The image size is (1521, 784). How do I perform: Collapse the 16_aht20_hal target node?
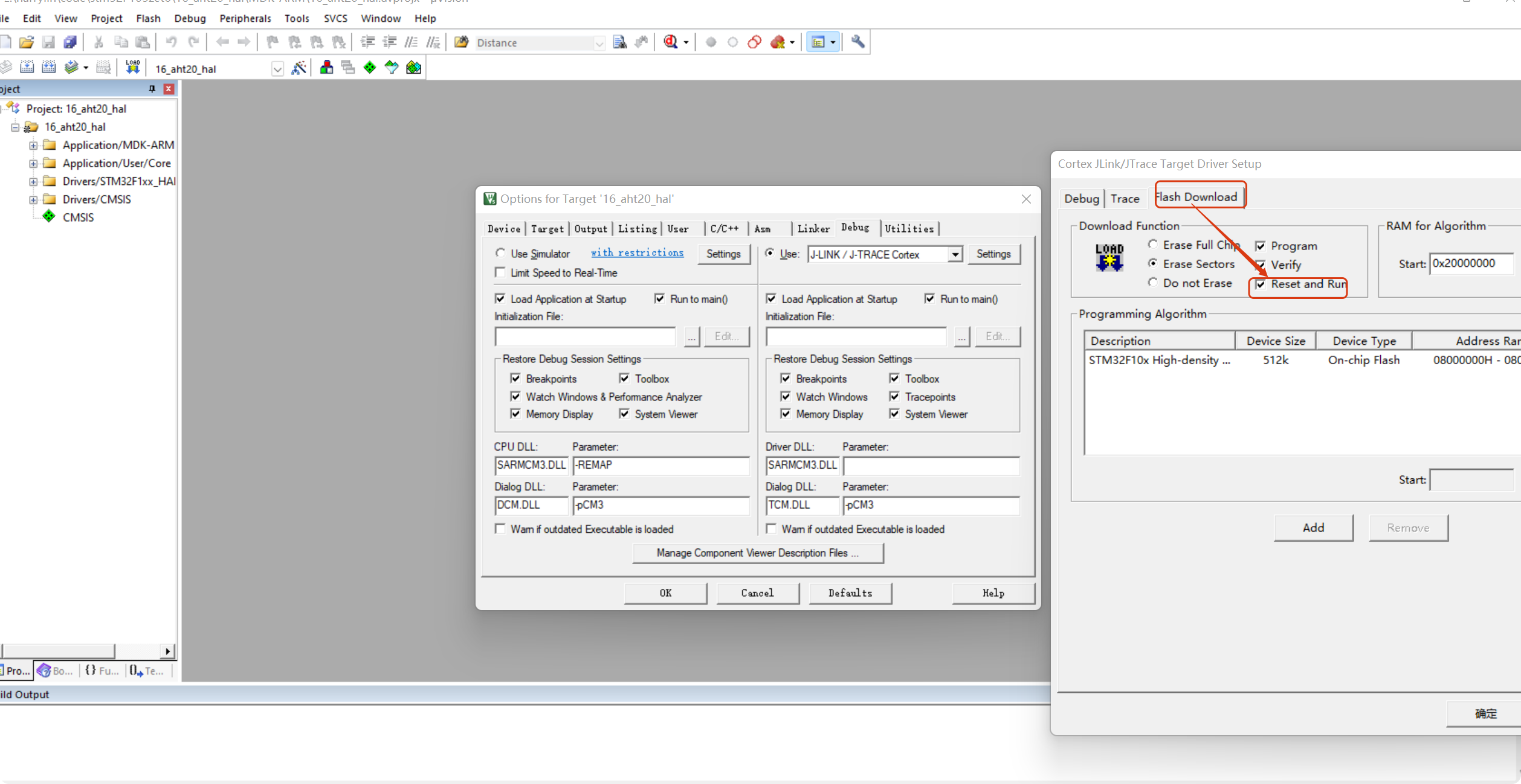click(x=15, y=127)
